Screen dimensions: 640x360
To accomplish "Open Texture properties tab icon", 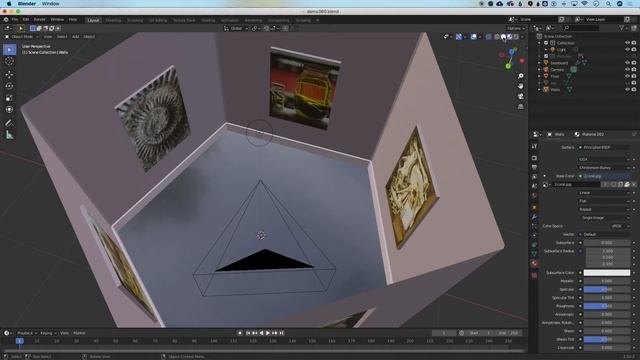I will (534, 276).
